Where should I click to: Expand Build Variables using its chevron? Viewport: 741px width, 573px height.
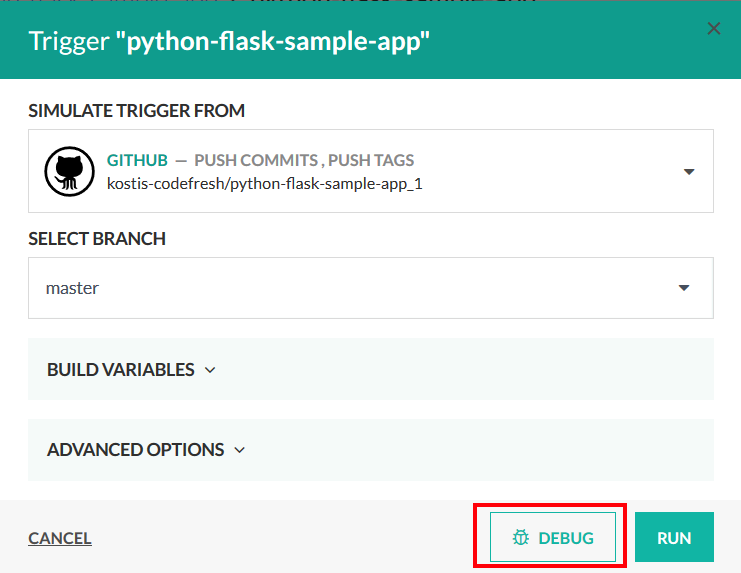210,370
